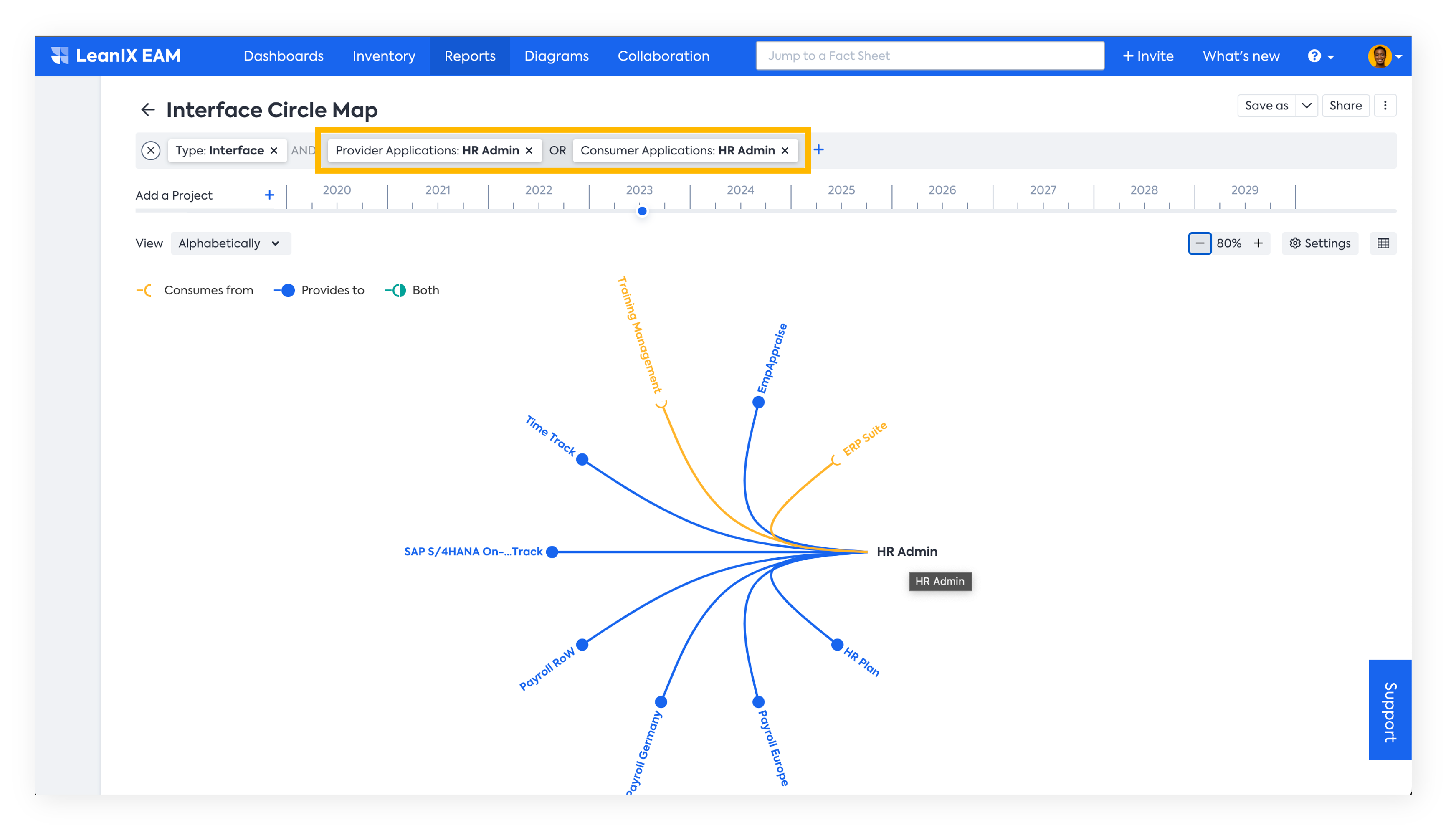Zoom out with the minus button

pos(1199,243)
